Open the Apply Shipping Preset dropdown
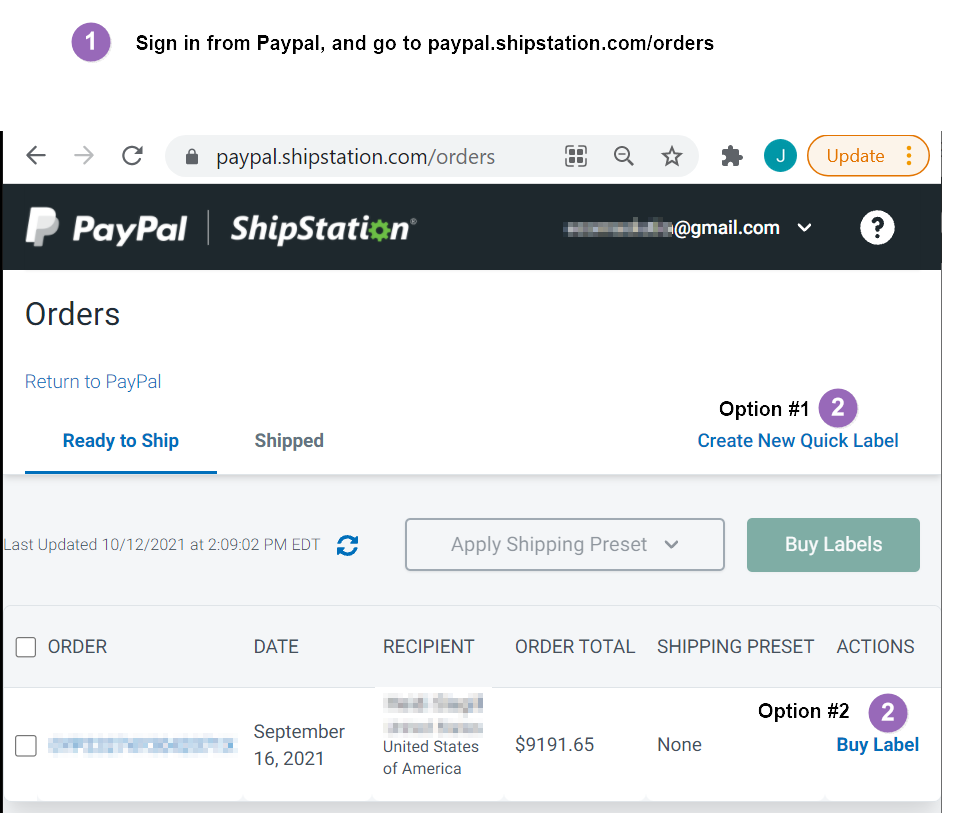 click(x=565, y=544)
